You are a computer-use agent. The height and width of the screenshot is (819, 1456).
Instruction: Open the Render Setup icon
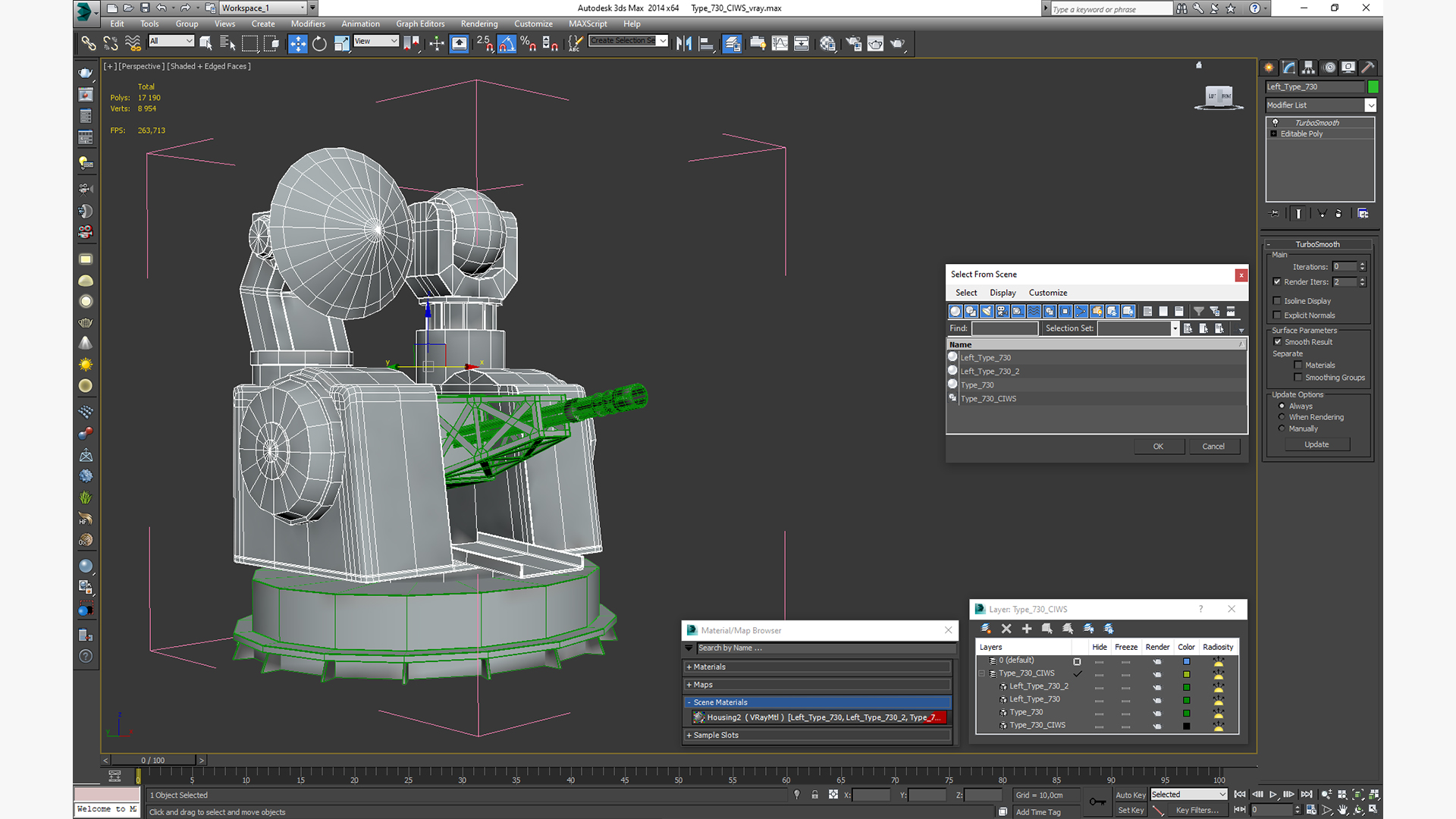(x=854, y=43)
